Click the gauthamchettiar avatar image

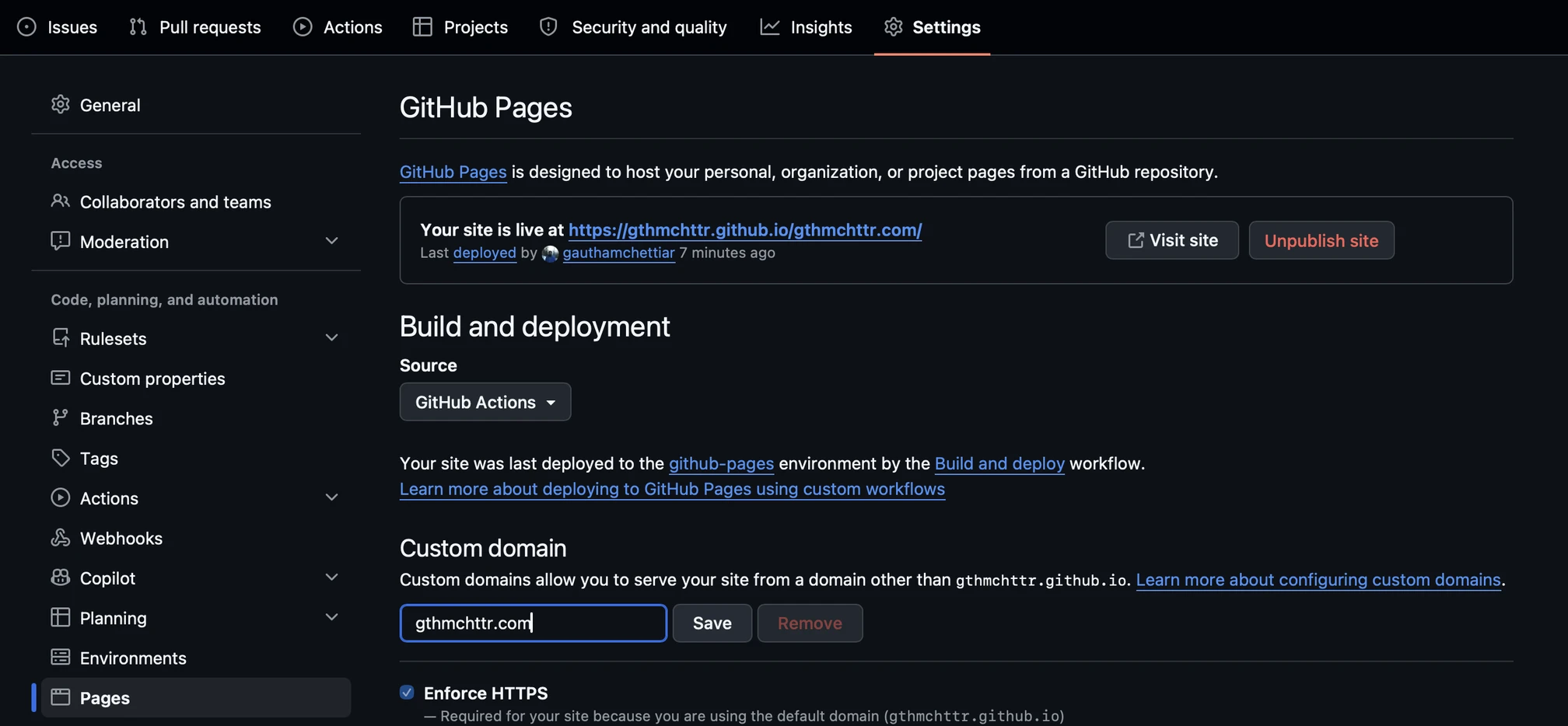coord(551,253)
